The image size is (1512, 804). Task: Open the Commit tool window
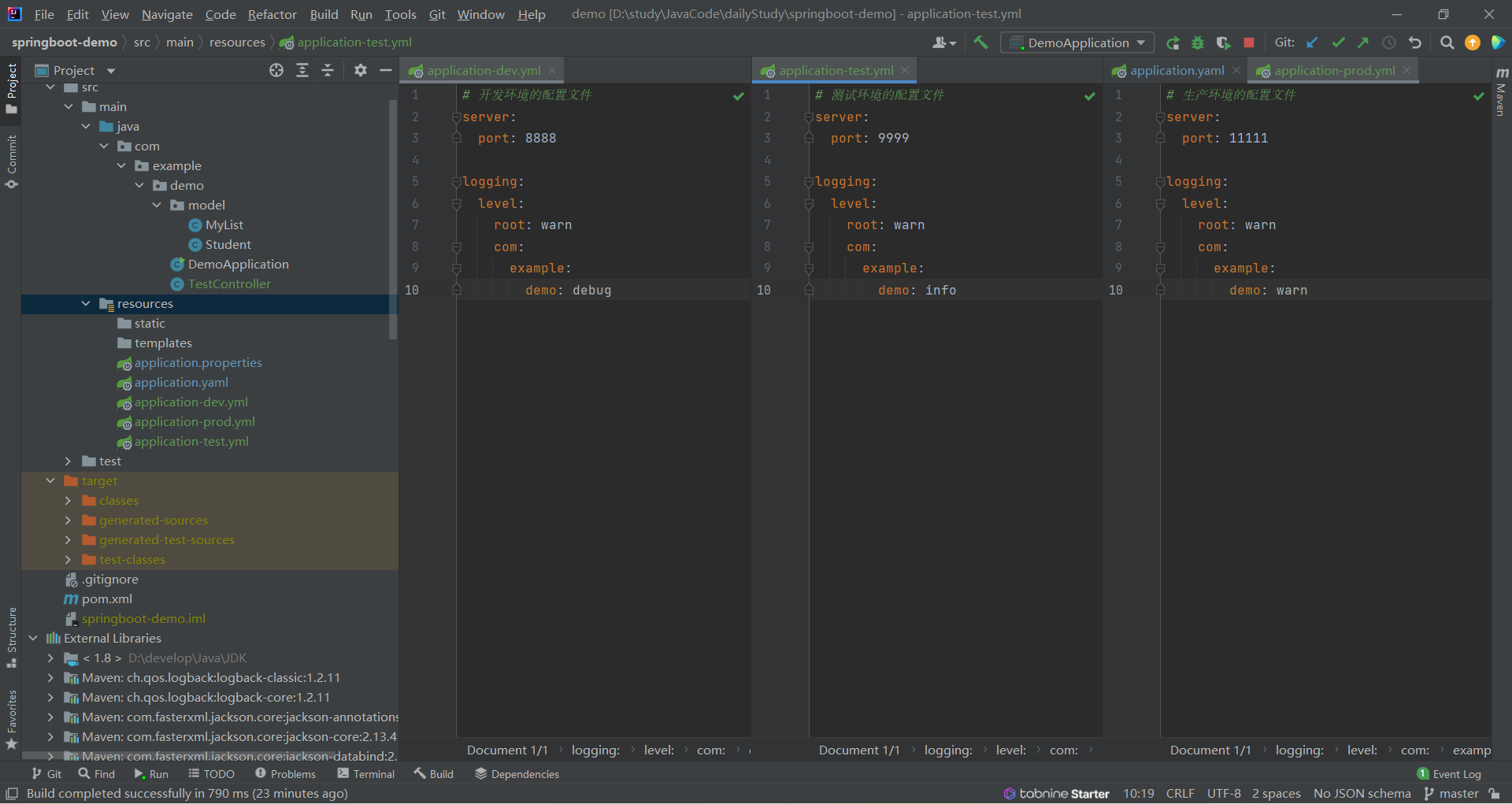point(11,161)
